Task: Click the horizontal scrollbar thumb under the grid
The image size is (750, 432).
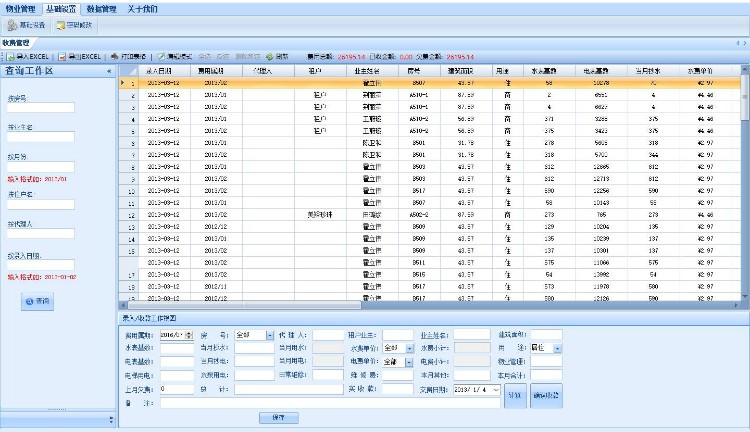Action: pos(244,305)
